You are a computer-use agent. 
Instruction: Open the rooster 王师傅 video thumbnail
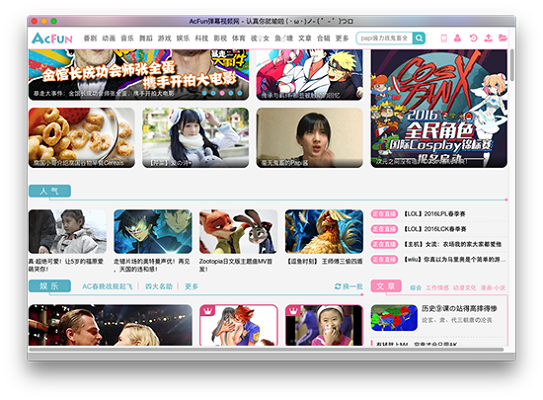[324, 231]
